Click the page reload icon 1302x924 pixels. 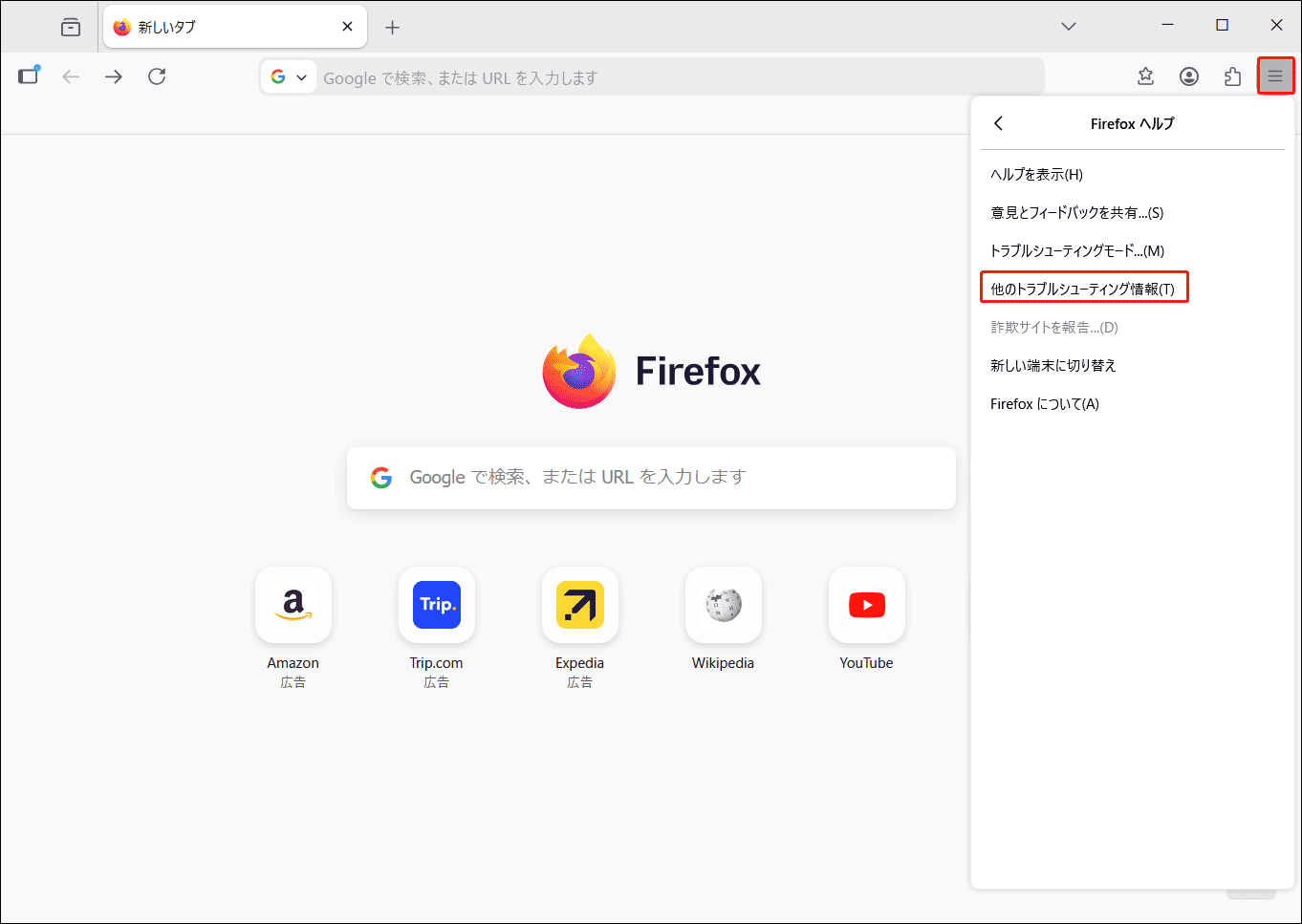[157, 76]
